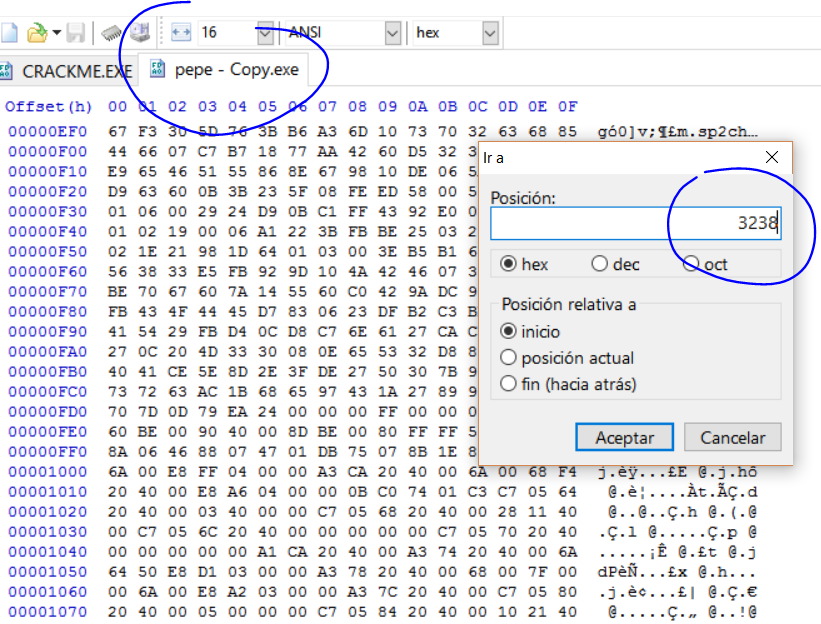Open the bytes per row dropdown showing 16
Viewport: 821px width, 624px height.
265,33
